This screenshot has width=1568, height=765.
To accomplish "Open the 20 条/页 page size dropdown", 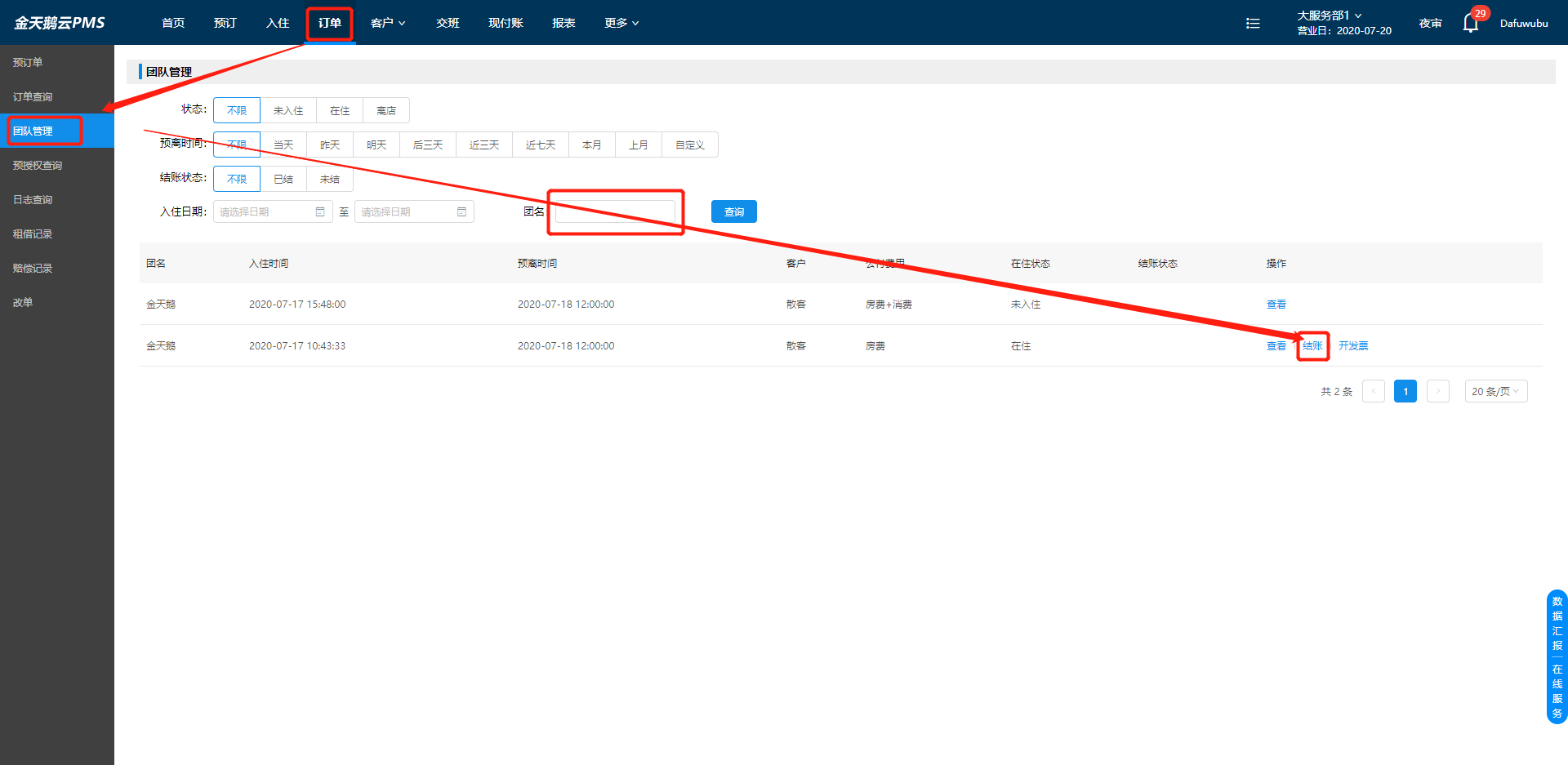I will pos(1496,392).
